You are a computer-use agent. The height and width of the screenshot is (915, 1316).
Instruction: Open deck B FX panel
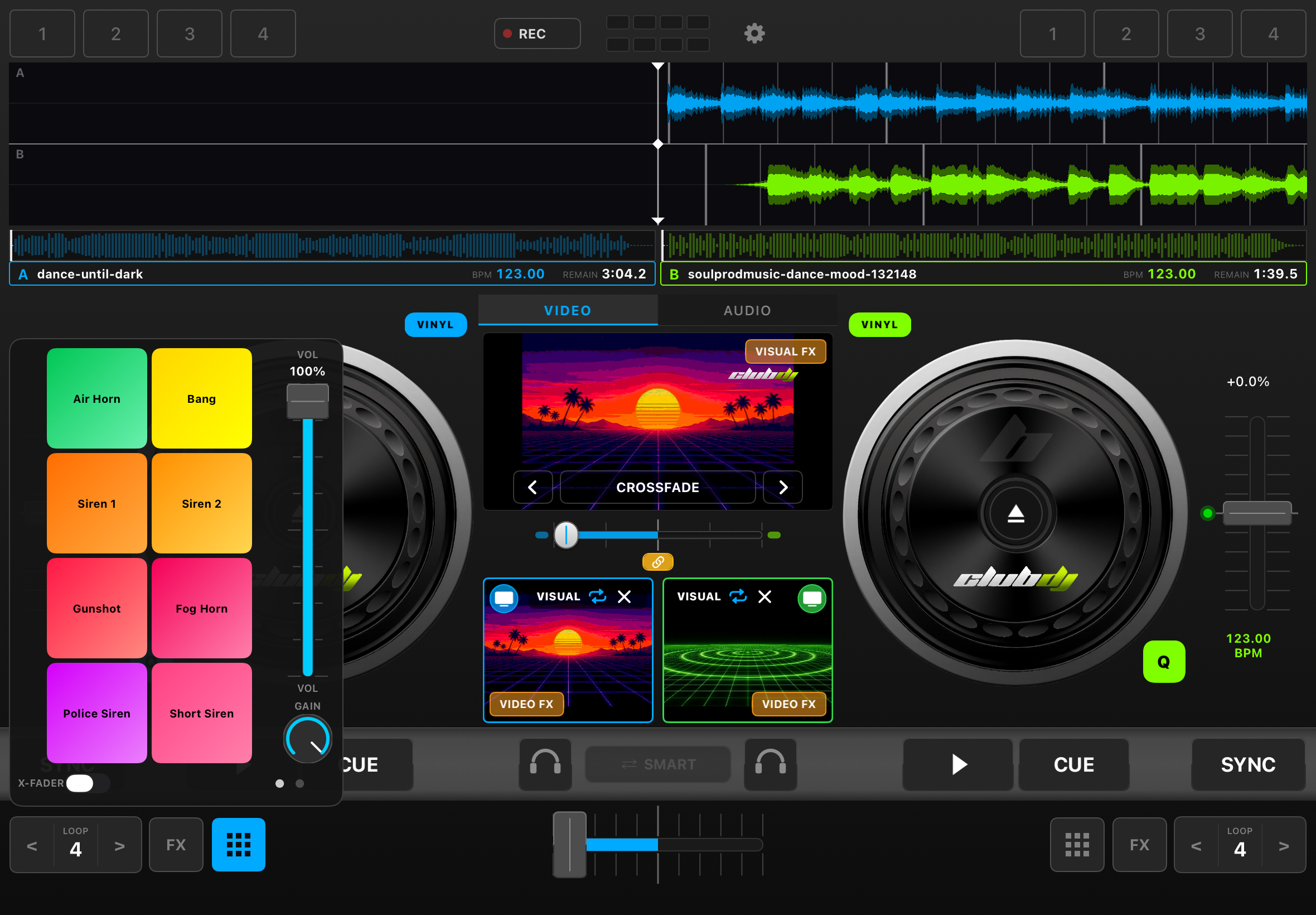click(1139, 845)
